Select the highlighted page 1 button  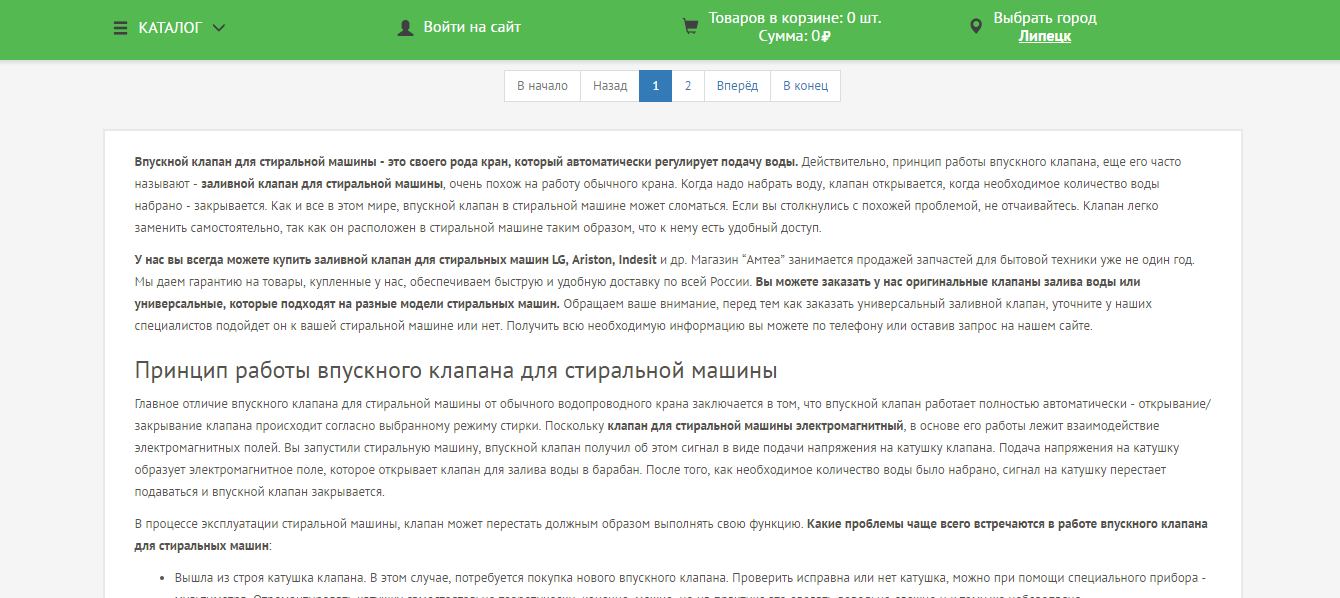tap(655, 85)
